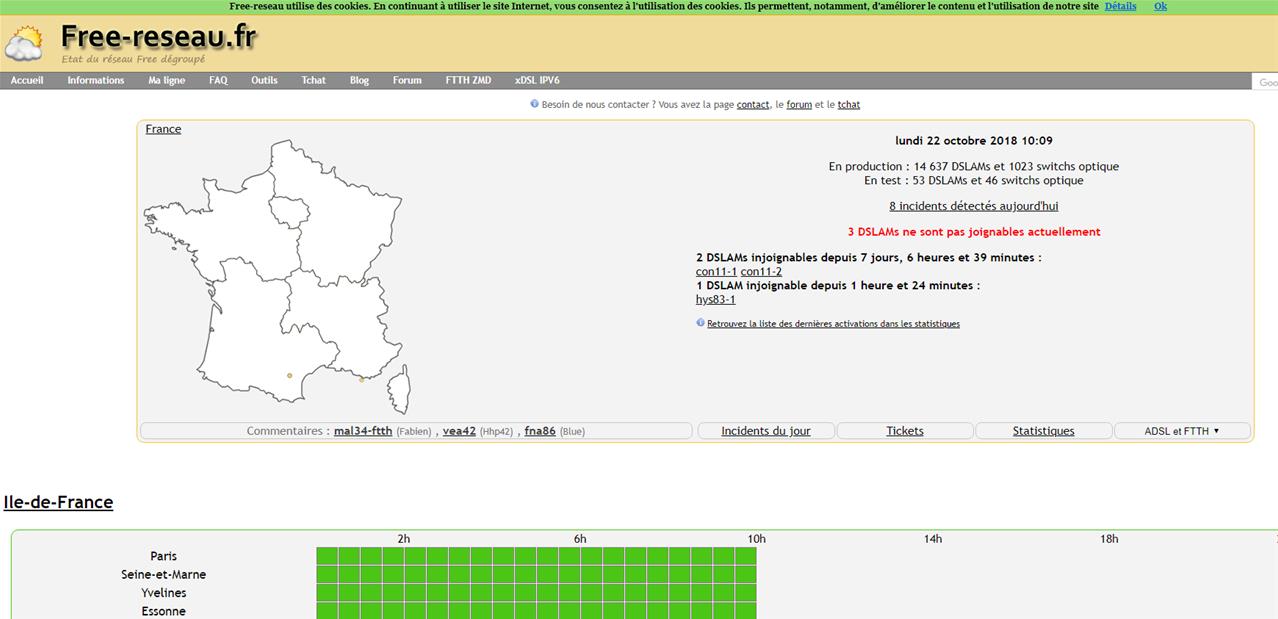Click the Free-reseau.fr site title
Image resolution: width=1278 pixels, height=619 pixels.
tap(158, 38)
